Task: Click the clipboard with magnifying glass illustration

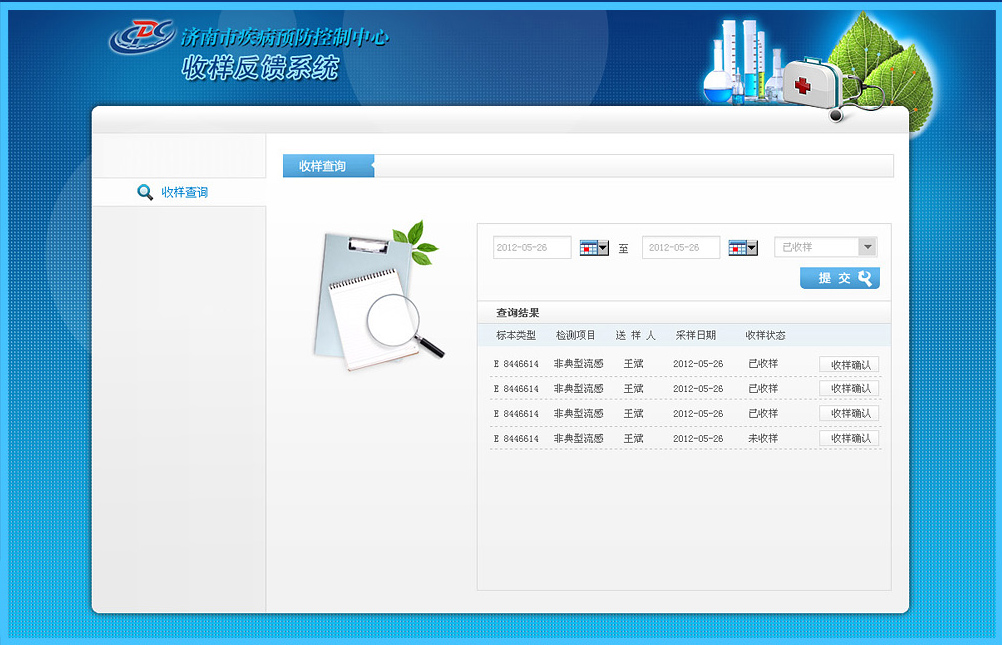Action: pyautogui.click(x=376, y=298)
